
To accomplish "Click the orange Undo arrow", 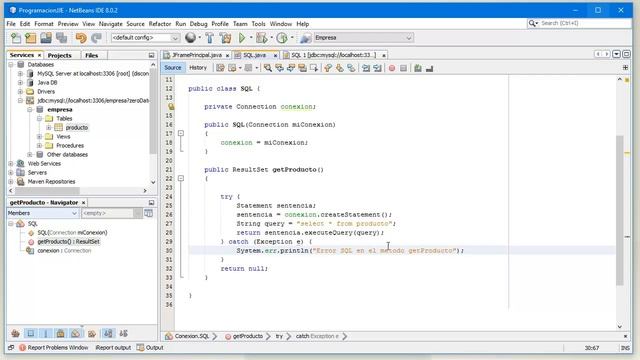I will tap(81, 38).
